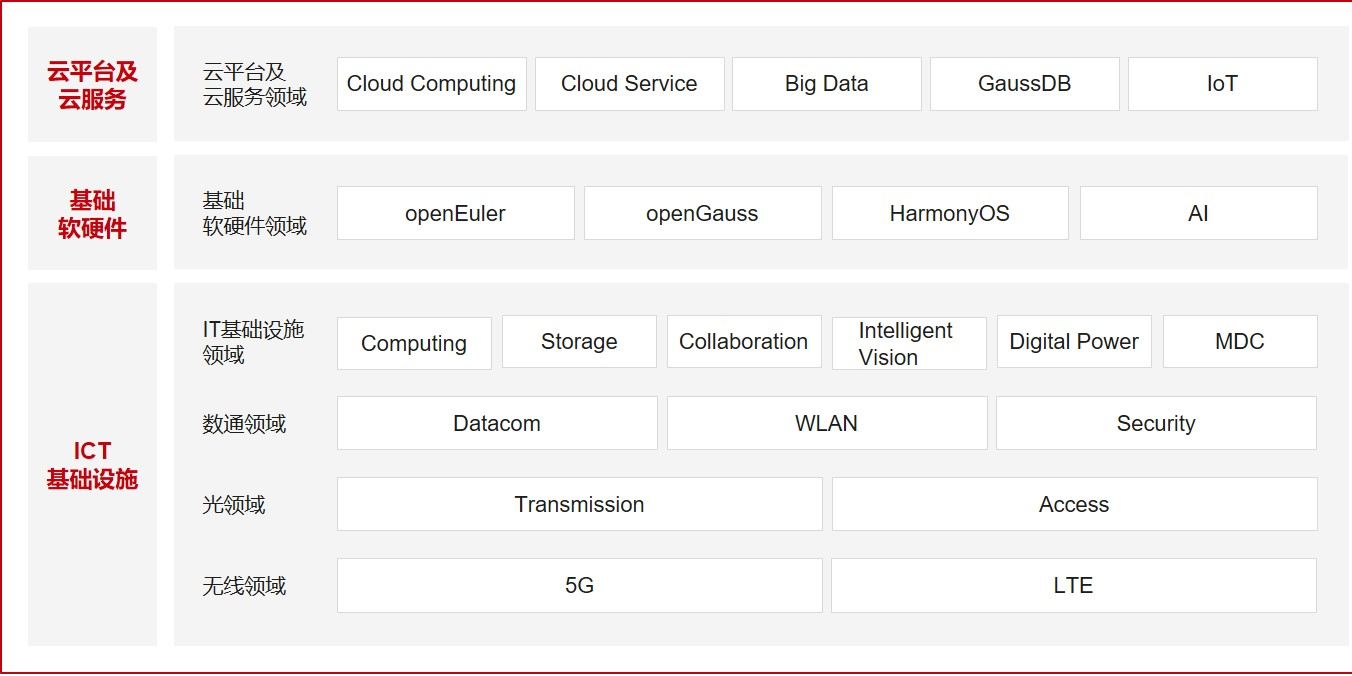Select the Collaboration box
Viewport: 1352px width, 676px height.
[744, 342]
